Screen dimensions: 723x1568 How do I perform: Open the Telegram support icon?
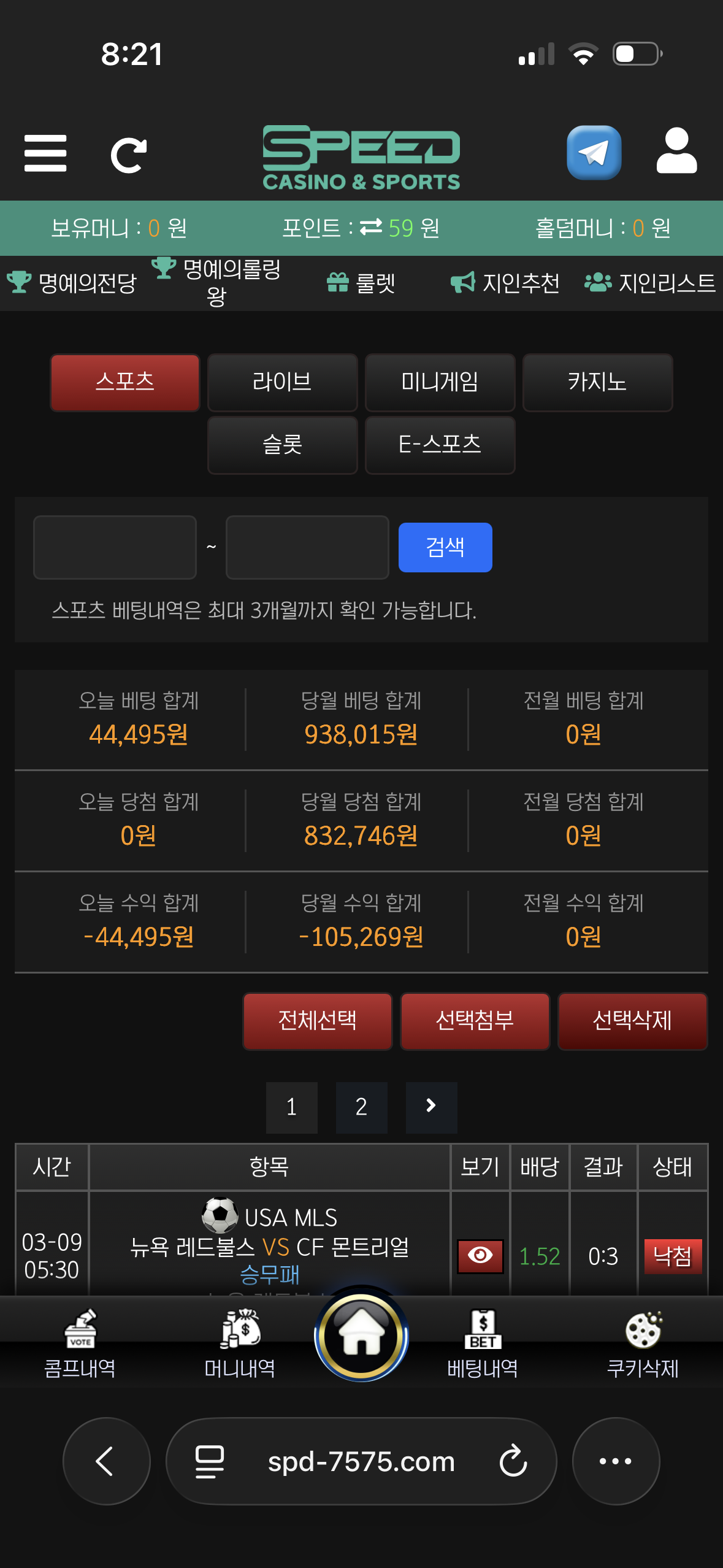594,153
